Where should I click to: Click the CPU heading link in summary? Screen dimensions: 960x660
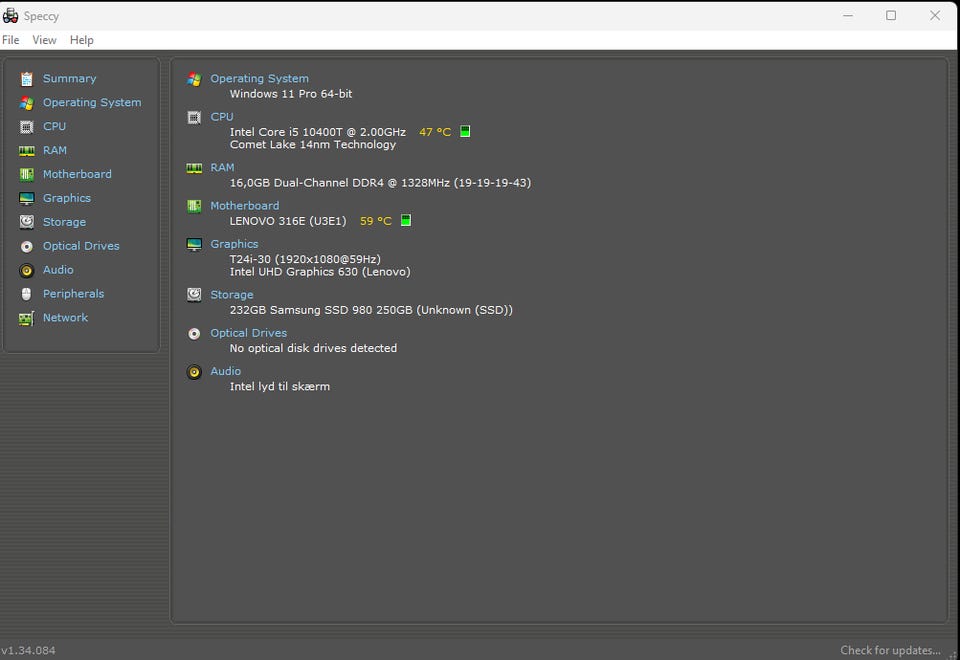[x=222, y=116]
